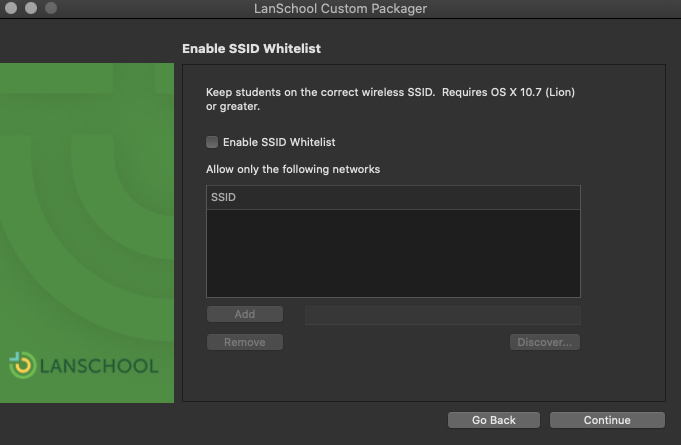Viewport: 681px width, 445px height.
Task: Click inside the empty SSID network list
Action: point(393,254)
